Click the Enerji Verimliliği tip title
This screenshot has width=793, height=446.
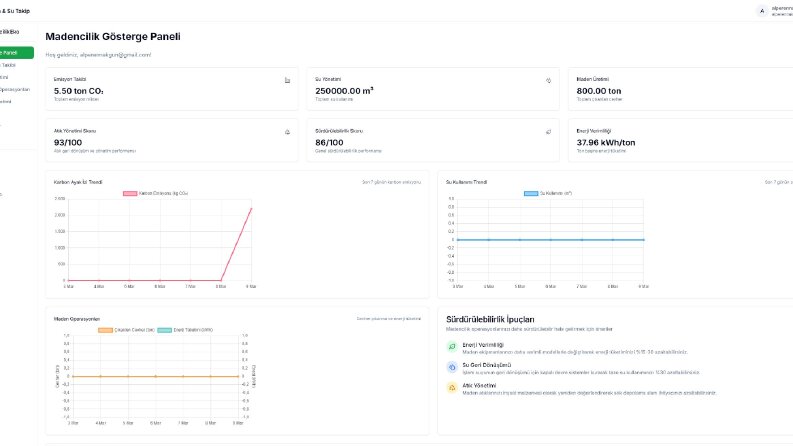click(x=483, y=345)
